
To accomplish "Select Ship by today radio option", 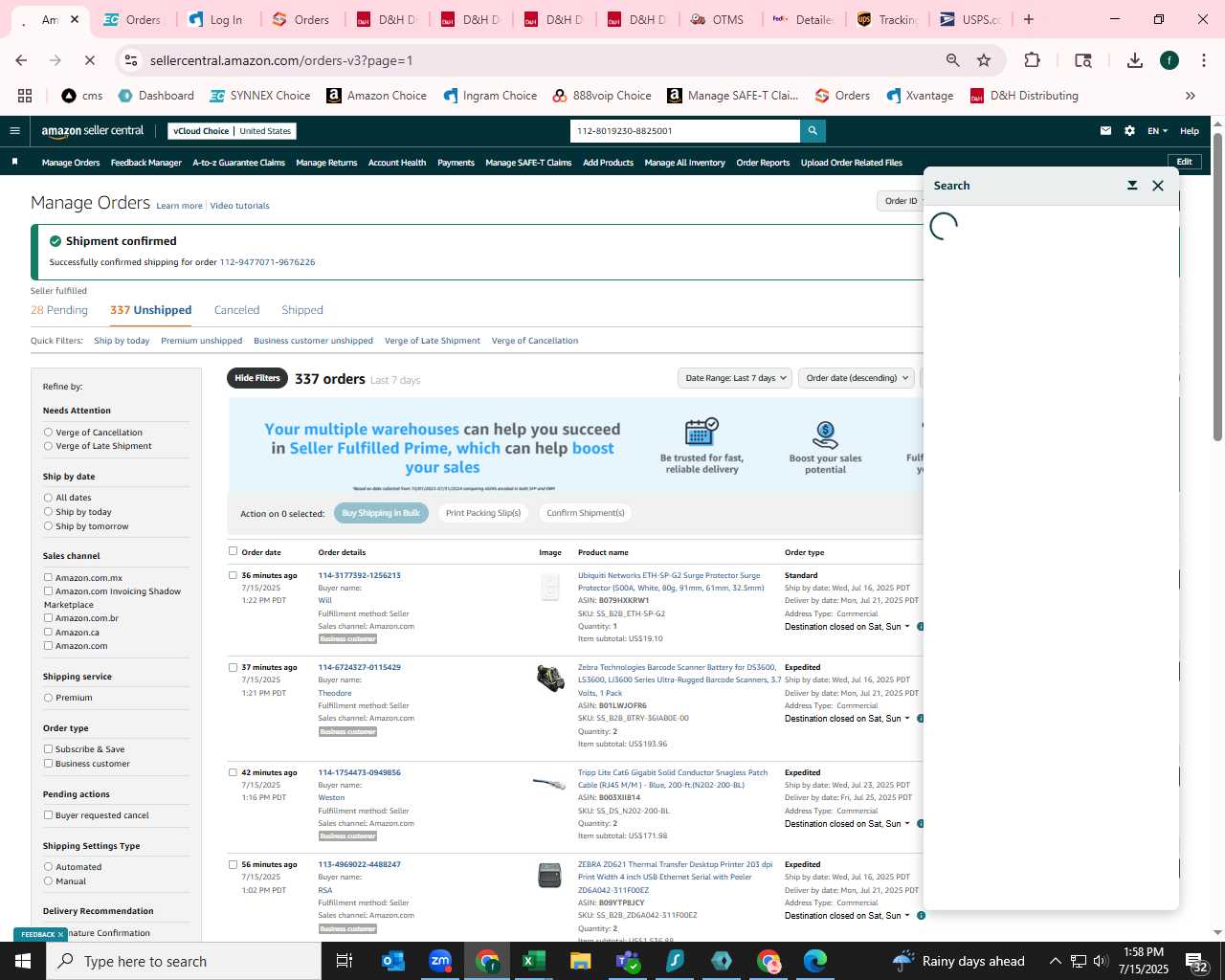I will click(48, 512).
